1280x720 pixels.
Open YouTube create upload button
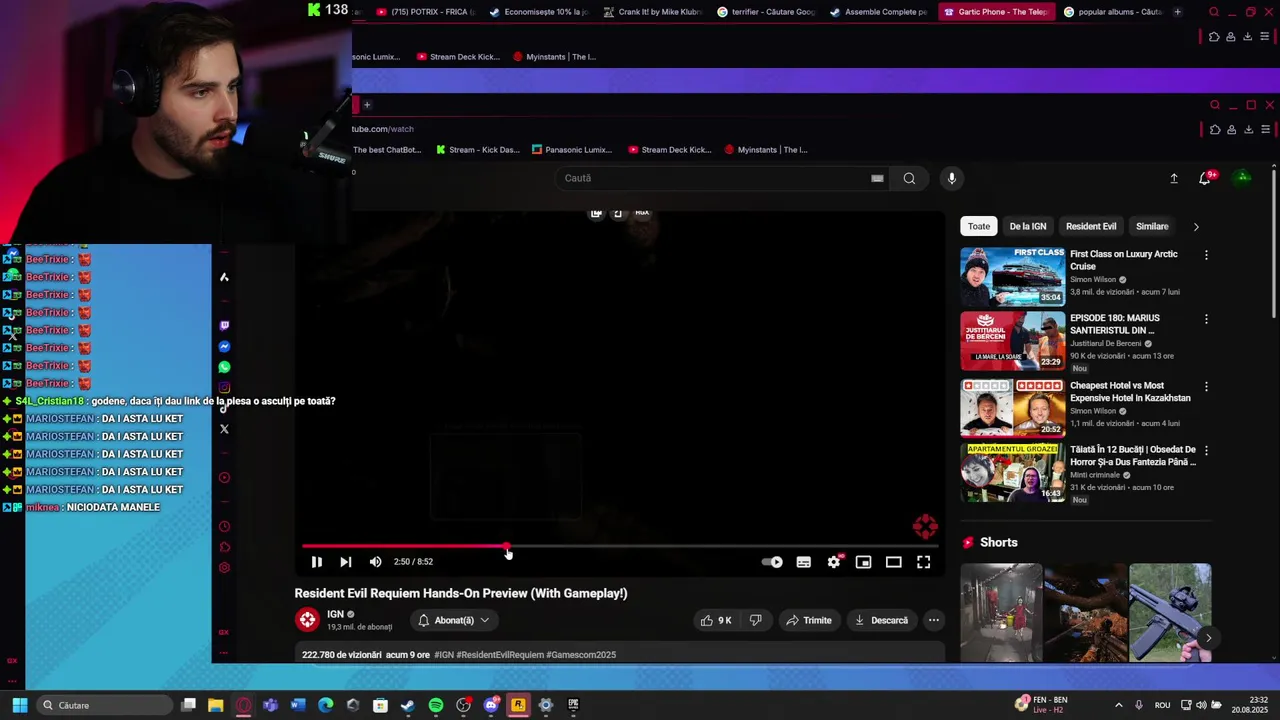click(1174, 178)
